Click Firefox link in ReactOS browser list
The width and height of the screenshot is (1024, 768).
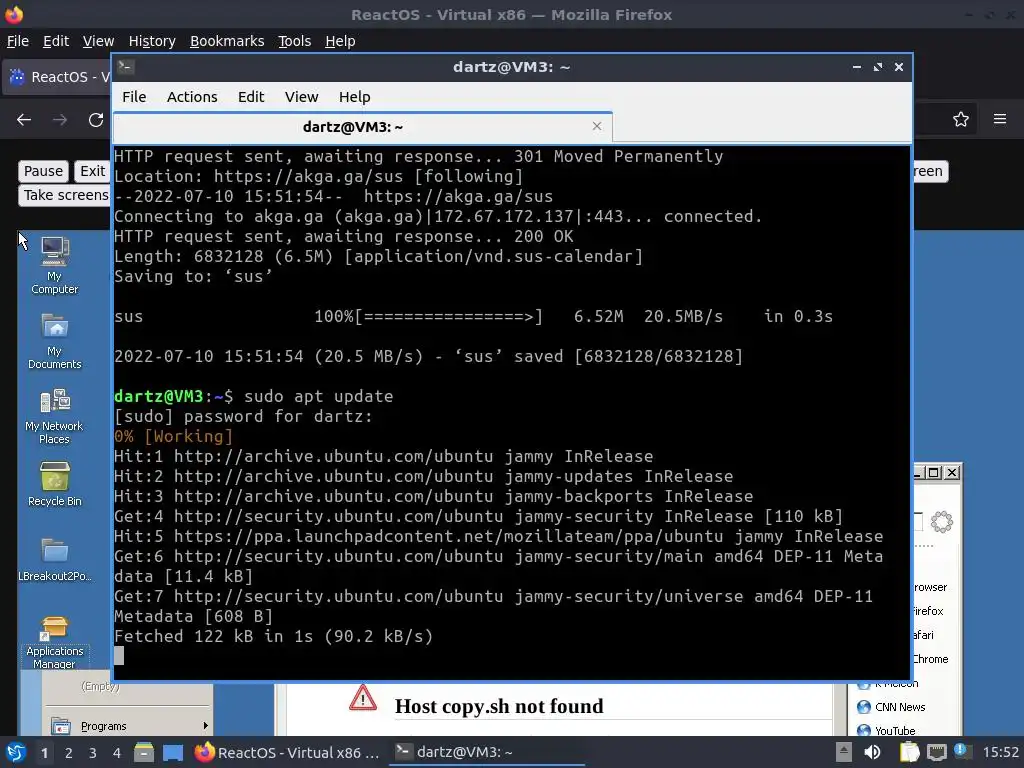coord(928,611)
